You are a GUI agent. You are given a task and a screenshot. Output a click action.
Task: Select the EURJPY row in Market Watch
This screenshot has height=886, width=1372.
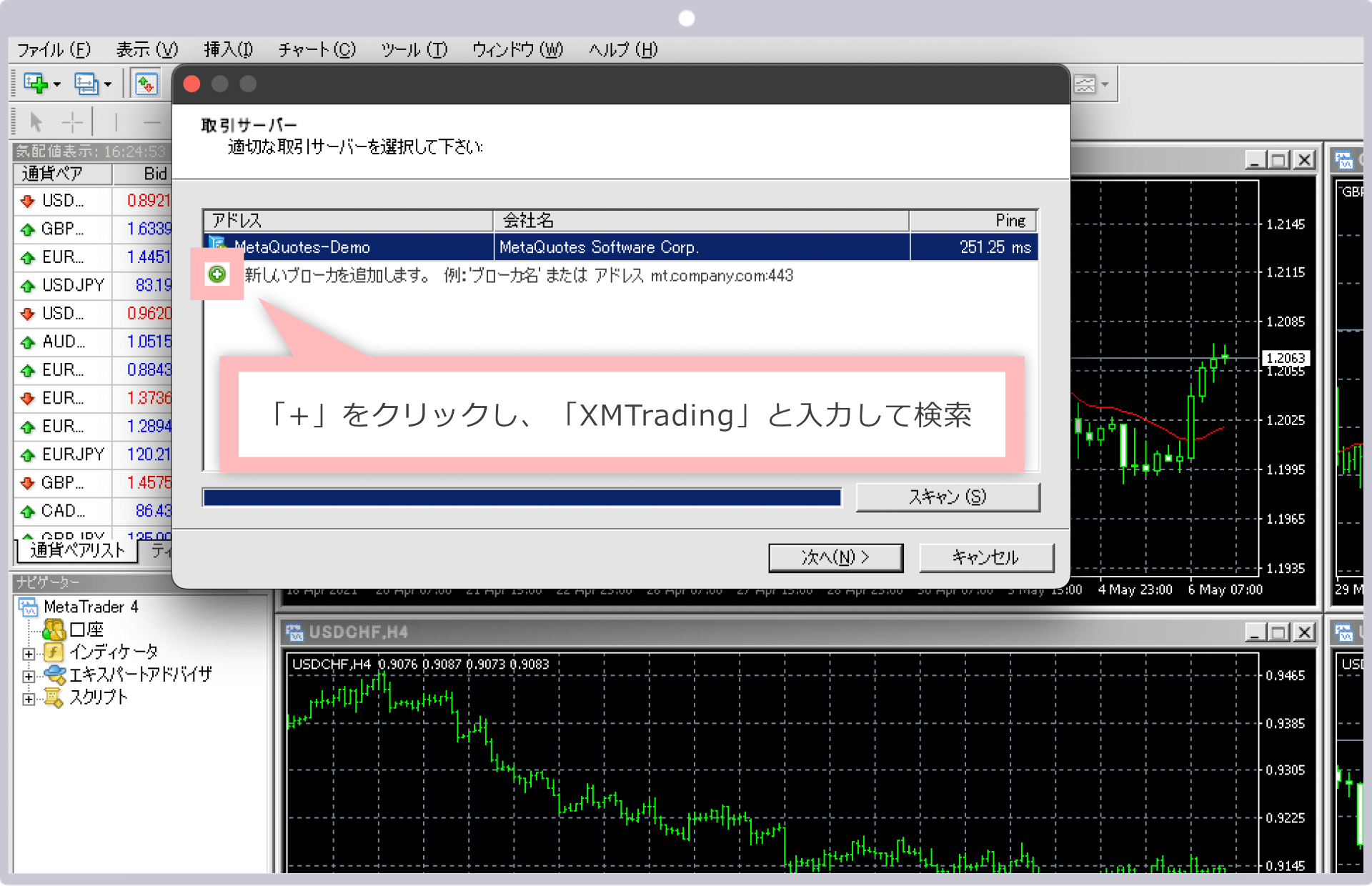point(93,454)
